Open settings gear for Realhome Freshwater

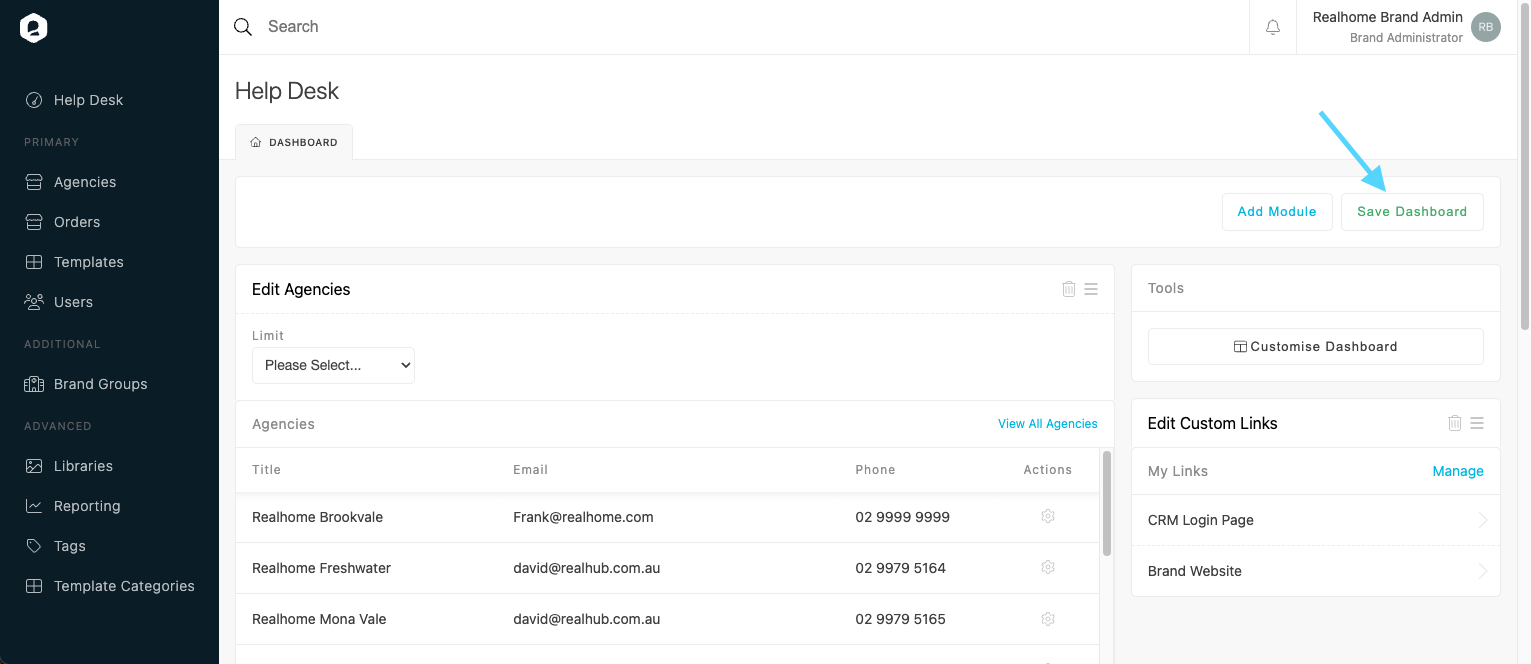(1048, 567)
